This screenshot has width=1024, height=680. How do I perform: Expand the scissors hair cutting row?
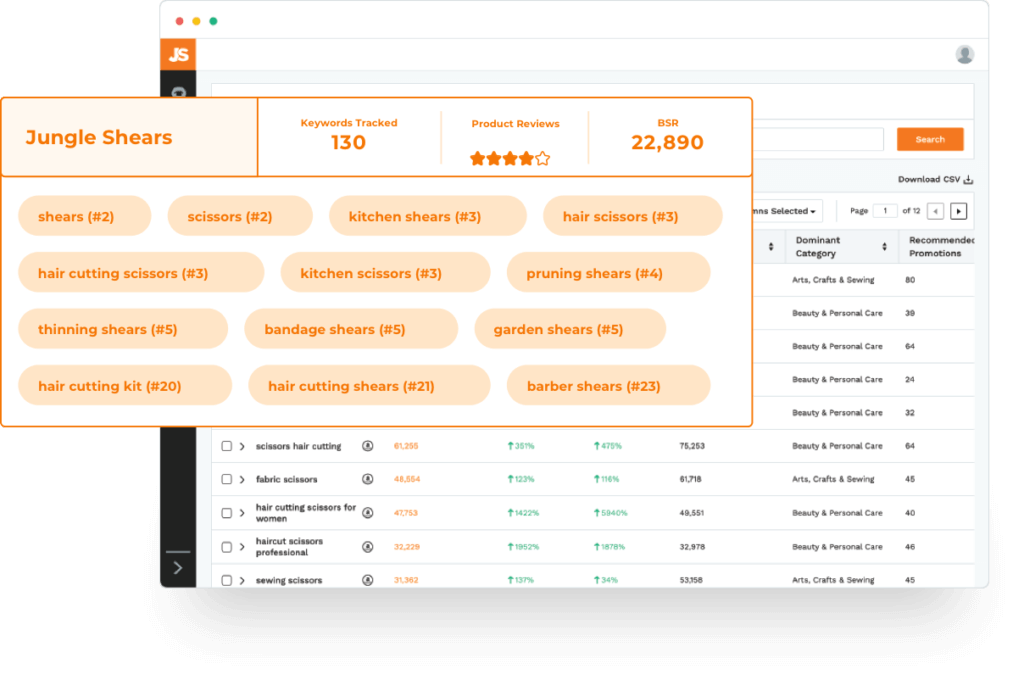click(x=242, y=446)
